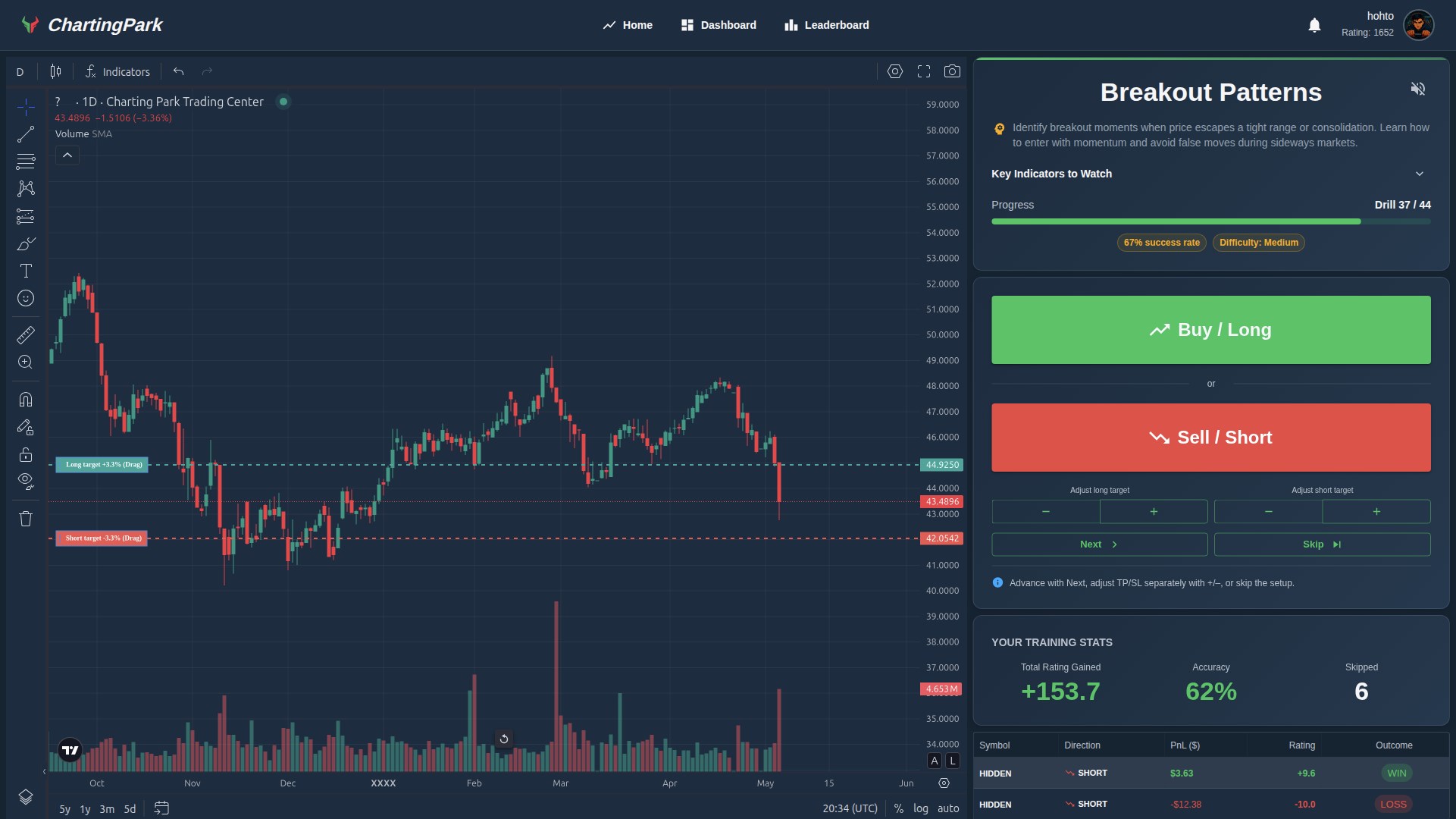
Task: Select the pattern drawing tool
Action: coord(26,188)
